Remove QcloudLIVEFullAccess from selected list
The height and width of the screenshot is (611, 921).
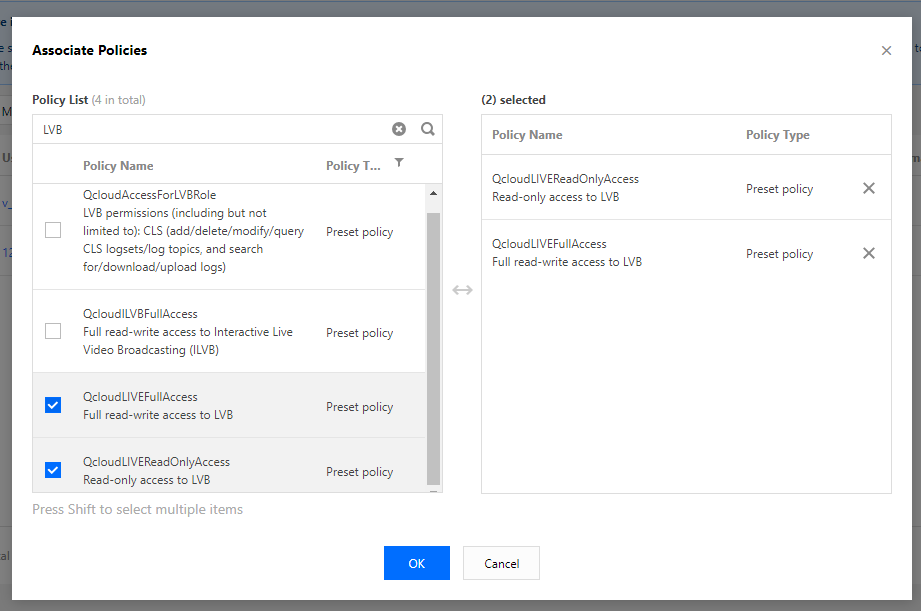click(x=868, y=253)
